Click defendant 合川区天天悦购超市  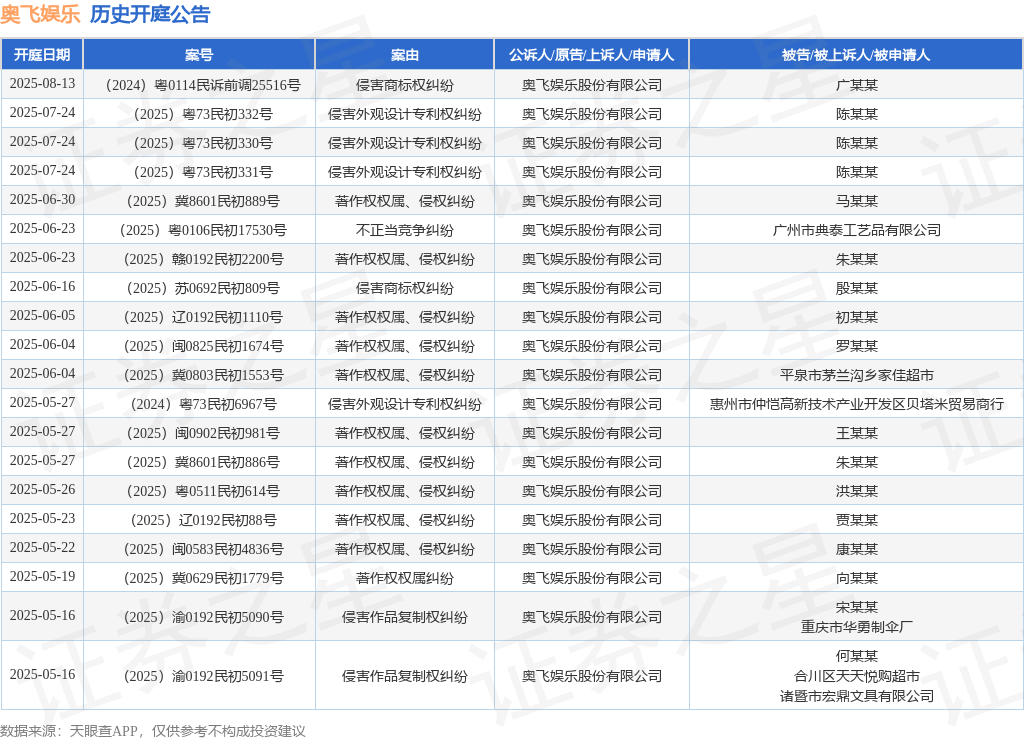tap(857, 676)
